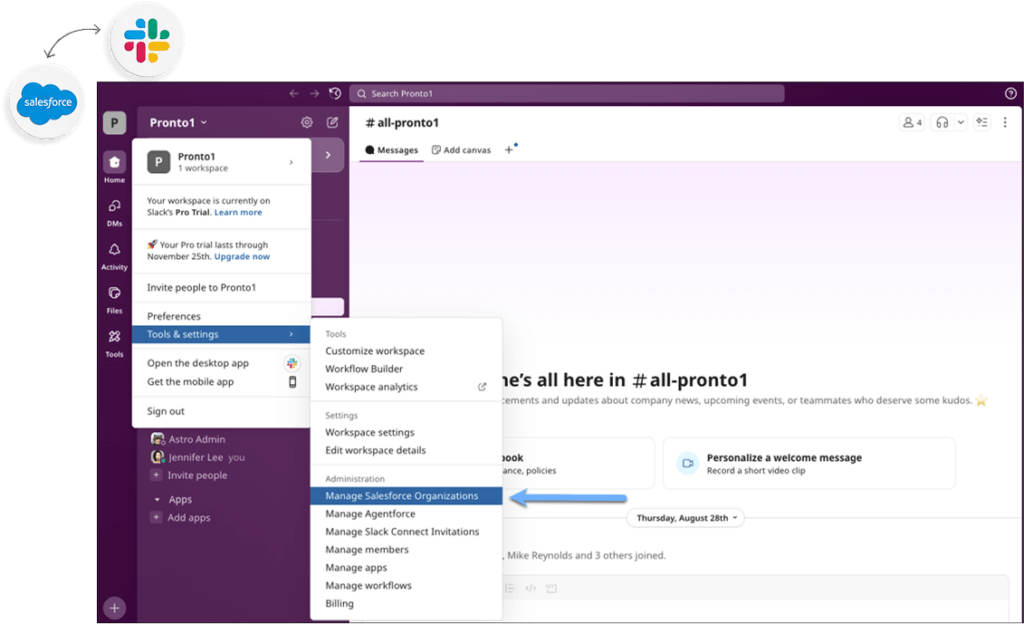Screen dimensions: 1024x624
Task: Choose Get the mobile app
Action: [x=190, y=382]
